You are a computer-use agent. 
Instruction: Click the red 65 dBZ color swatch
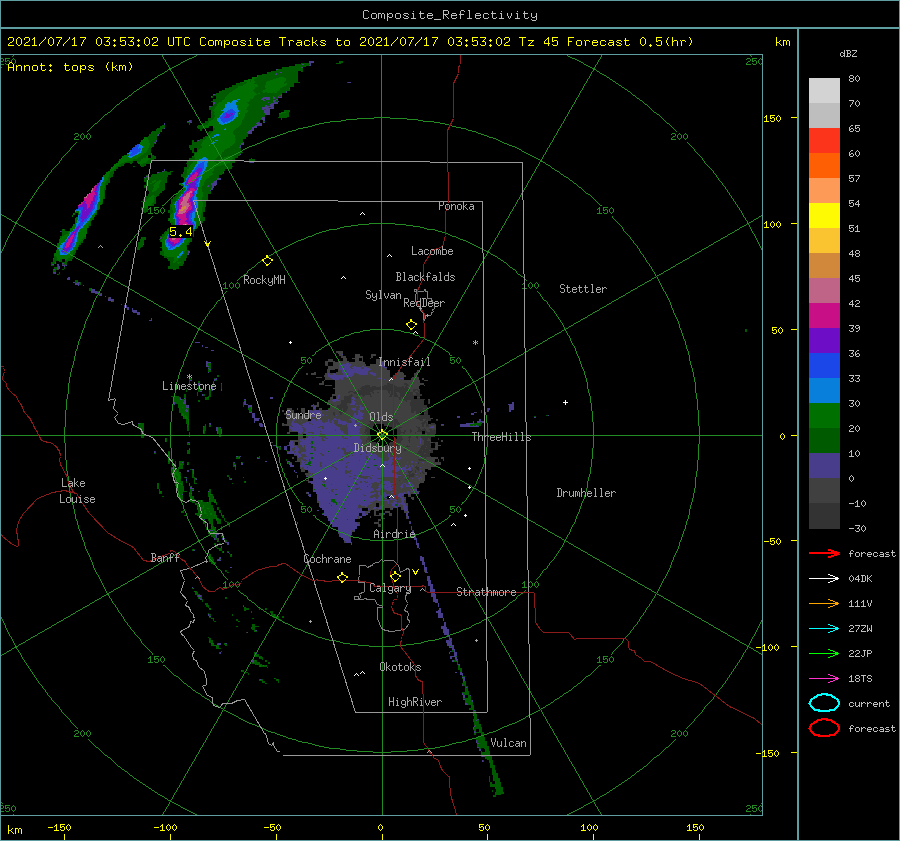[x=824, y=140]
